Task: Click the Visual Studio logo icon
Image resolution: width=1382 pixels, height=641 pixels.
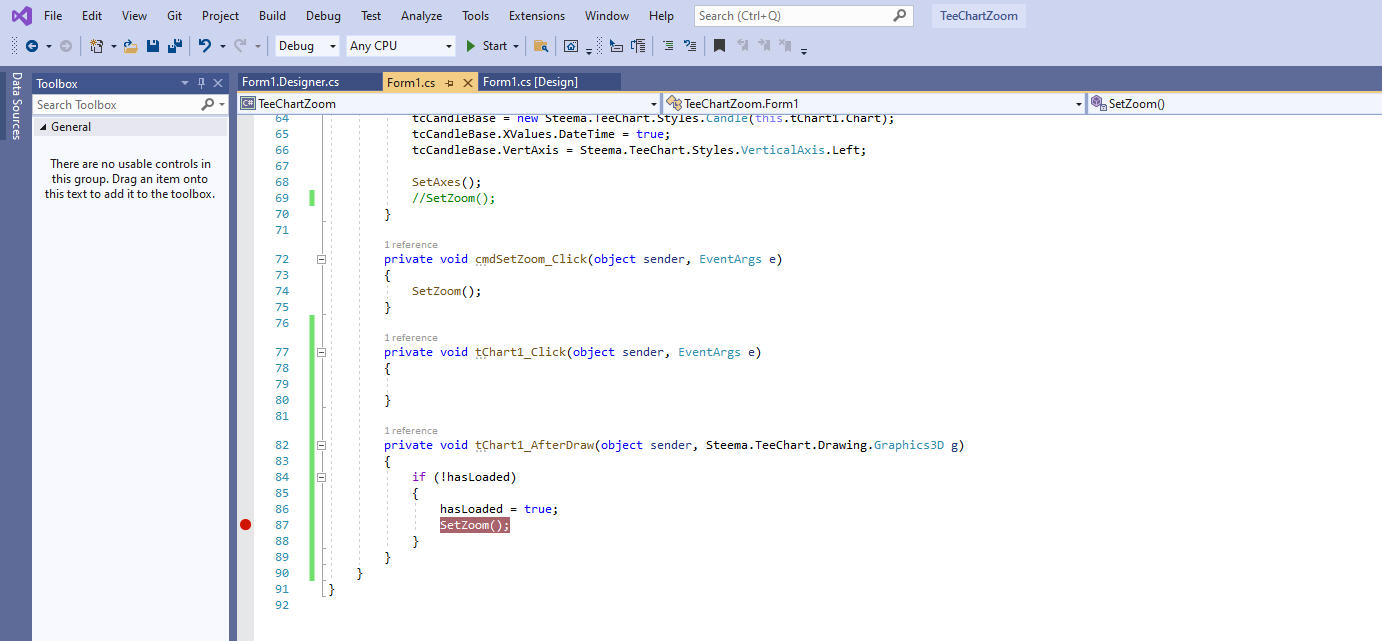Action: point(21,16)
